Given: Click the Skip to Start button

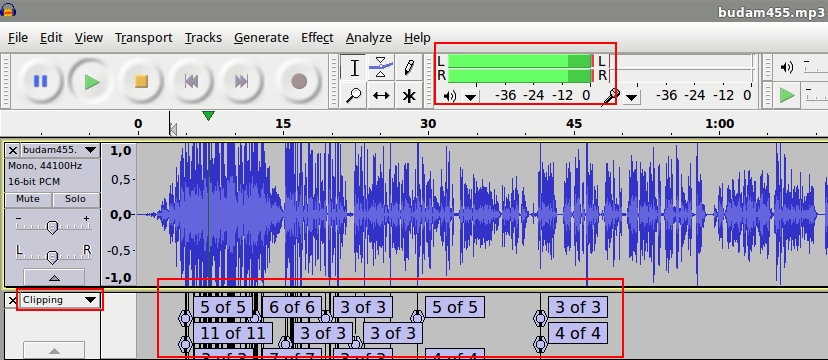Looking at the screenshot, I should coord(191,81).
